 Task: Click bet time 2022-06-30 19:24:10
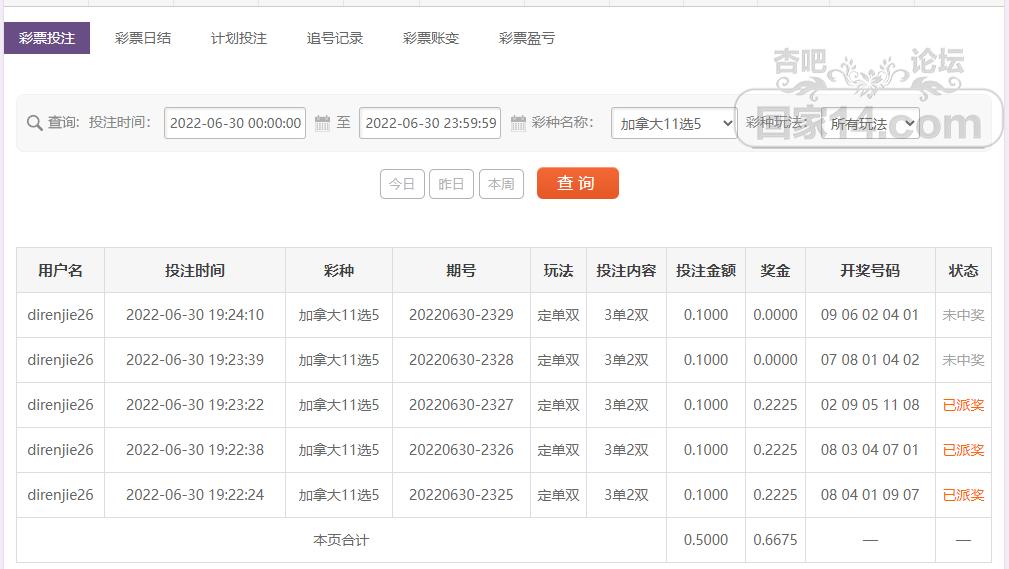point(195,315)
